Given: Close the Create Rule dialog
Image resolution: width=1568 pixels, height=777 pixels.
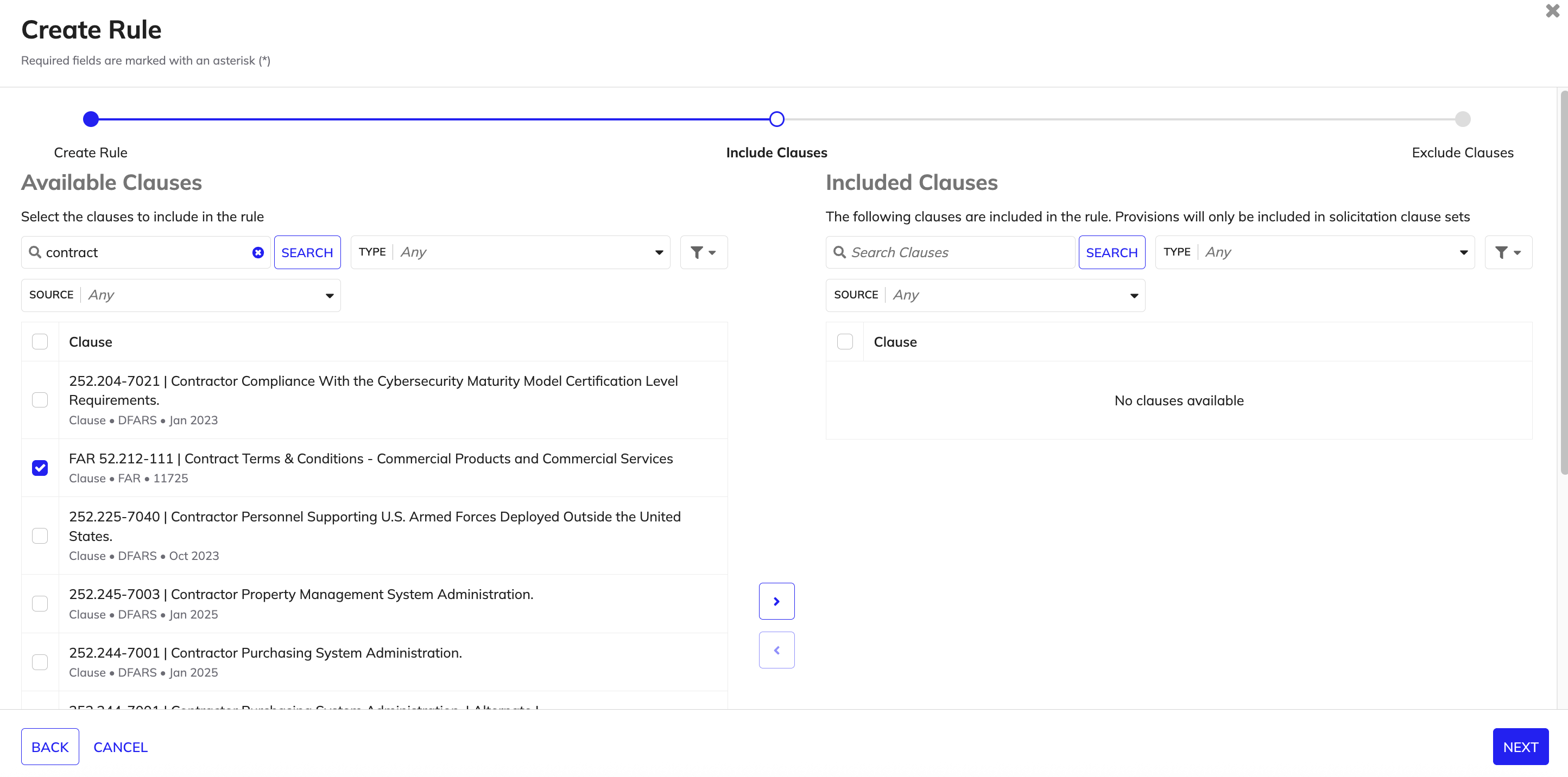Looking at the screenshot, I should point(1552,11).
